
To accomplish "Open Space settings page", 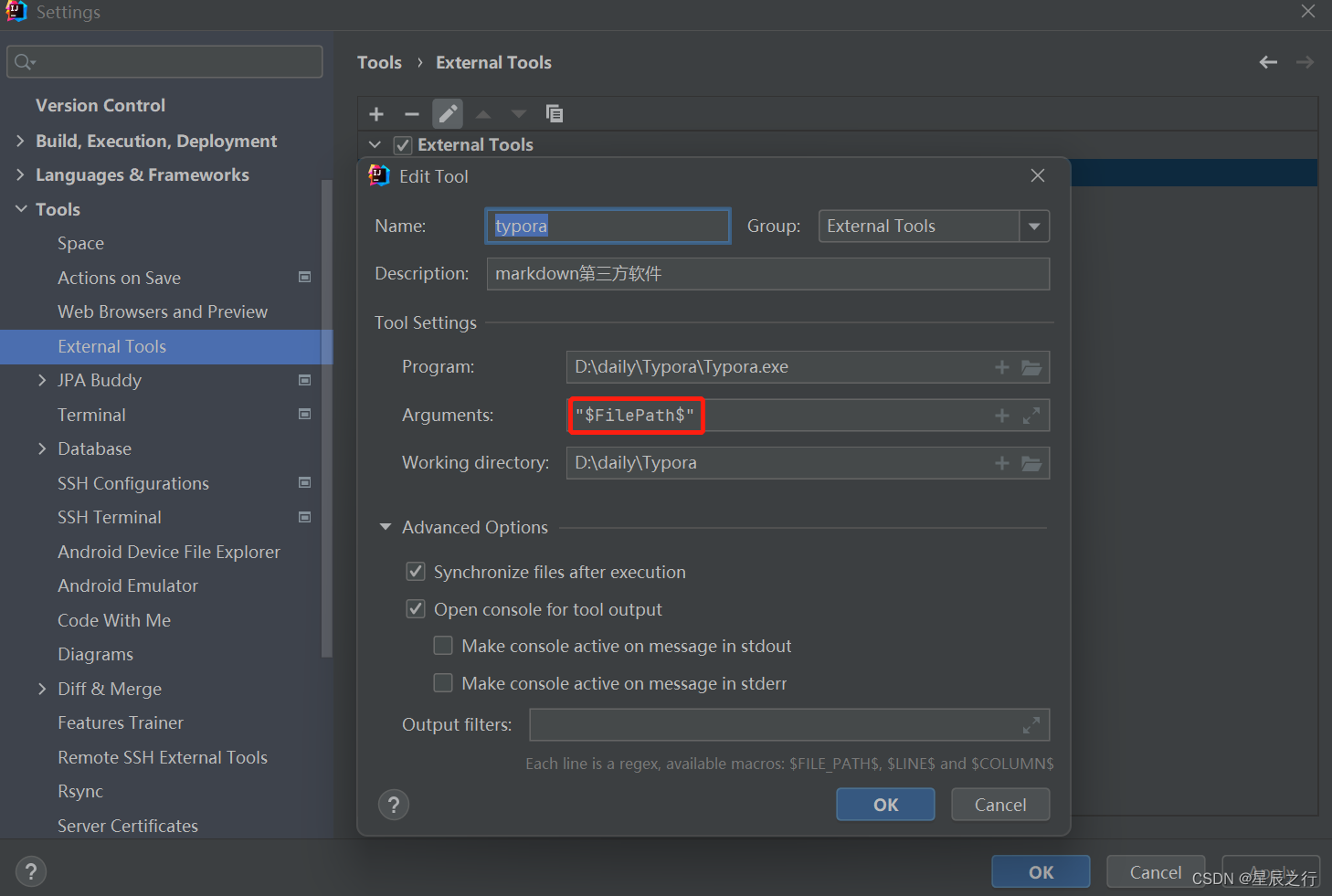I will tap(80, 244).
